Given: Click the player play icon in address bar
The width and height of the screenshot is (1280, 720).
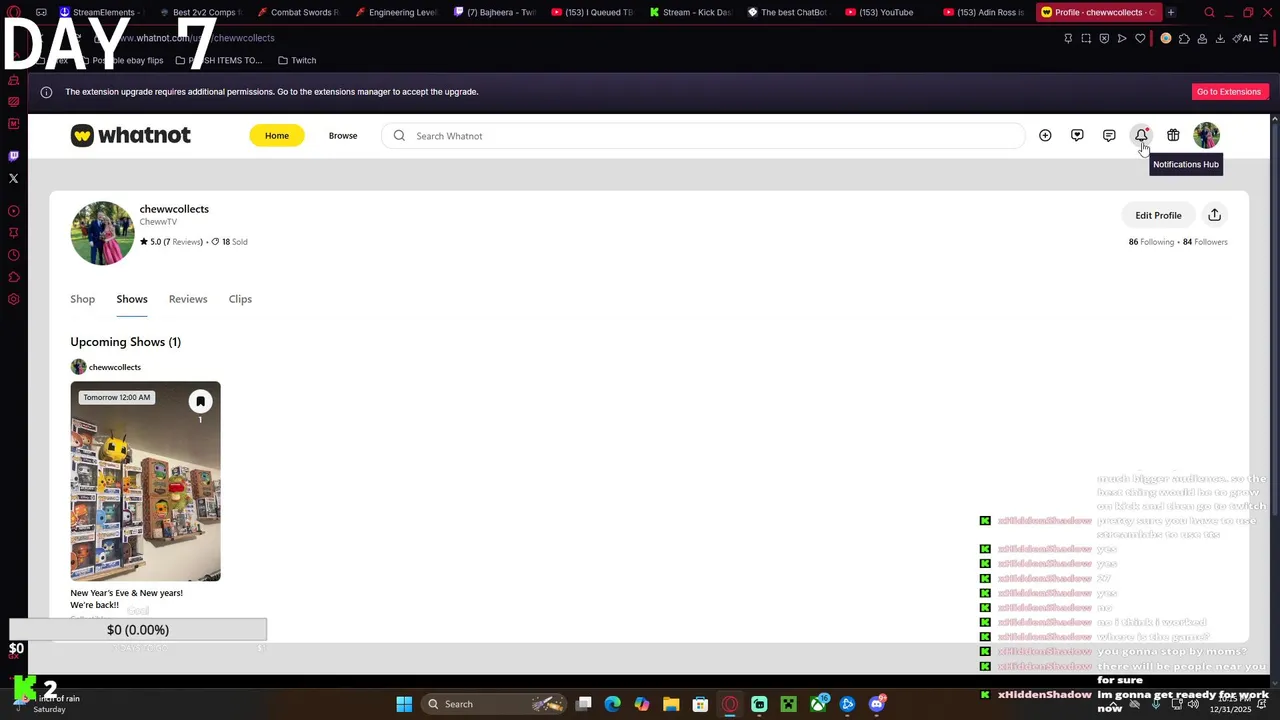Looking at the screenshot, I should point(1122,38).
